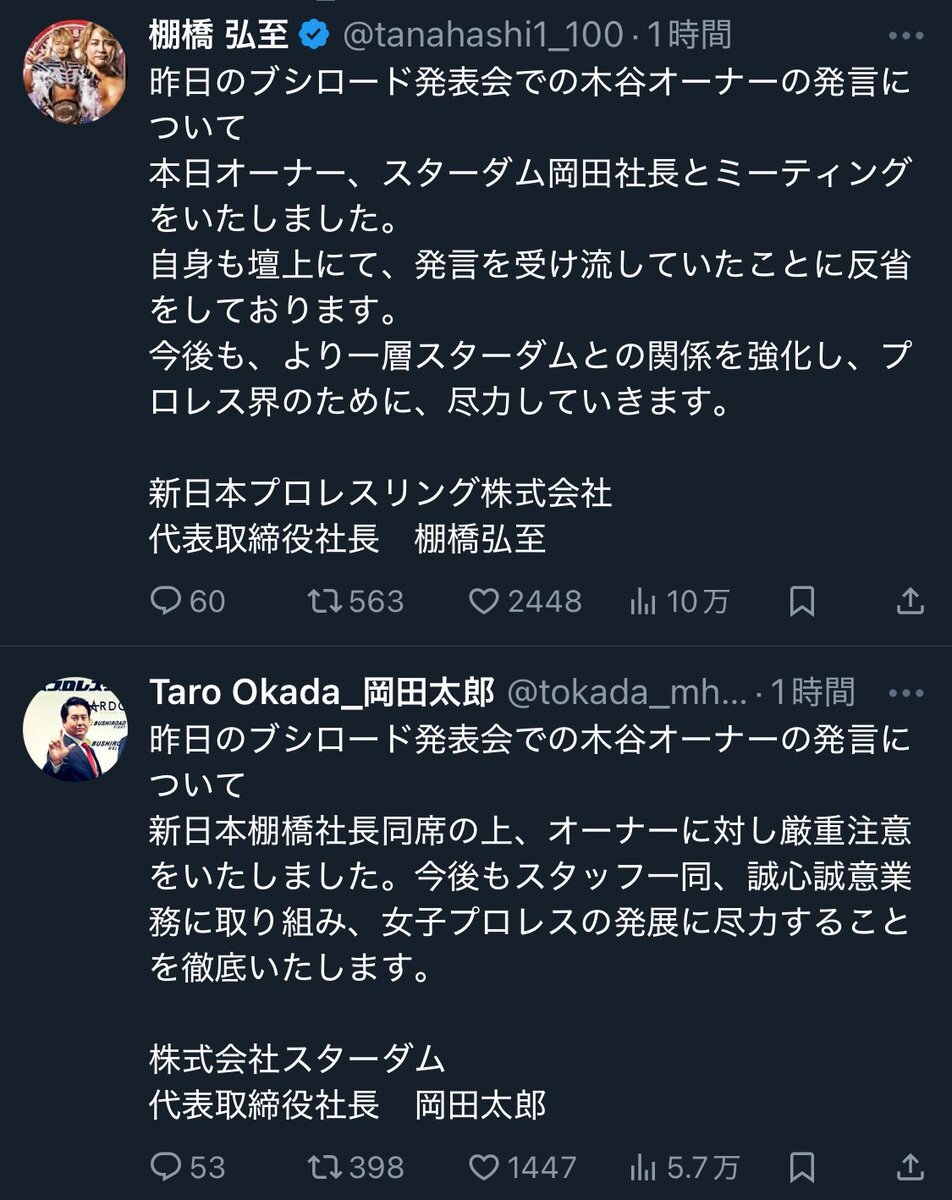Share Tanahashi's tweet
Viewport: 952px width, 1200px height.
click(x=909, y=600)
